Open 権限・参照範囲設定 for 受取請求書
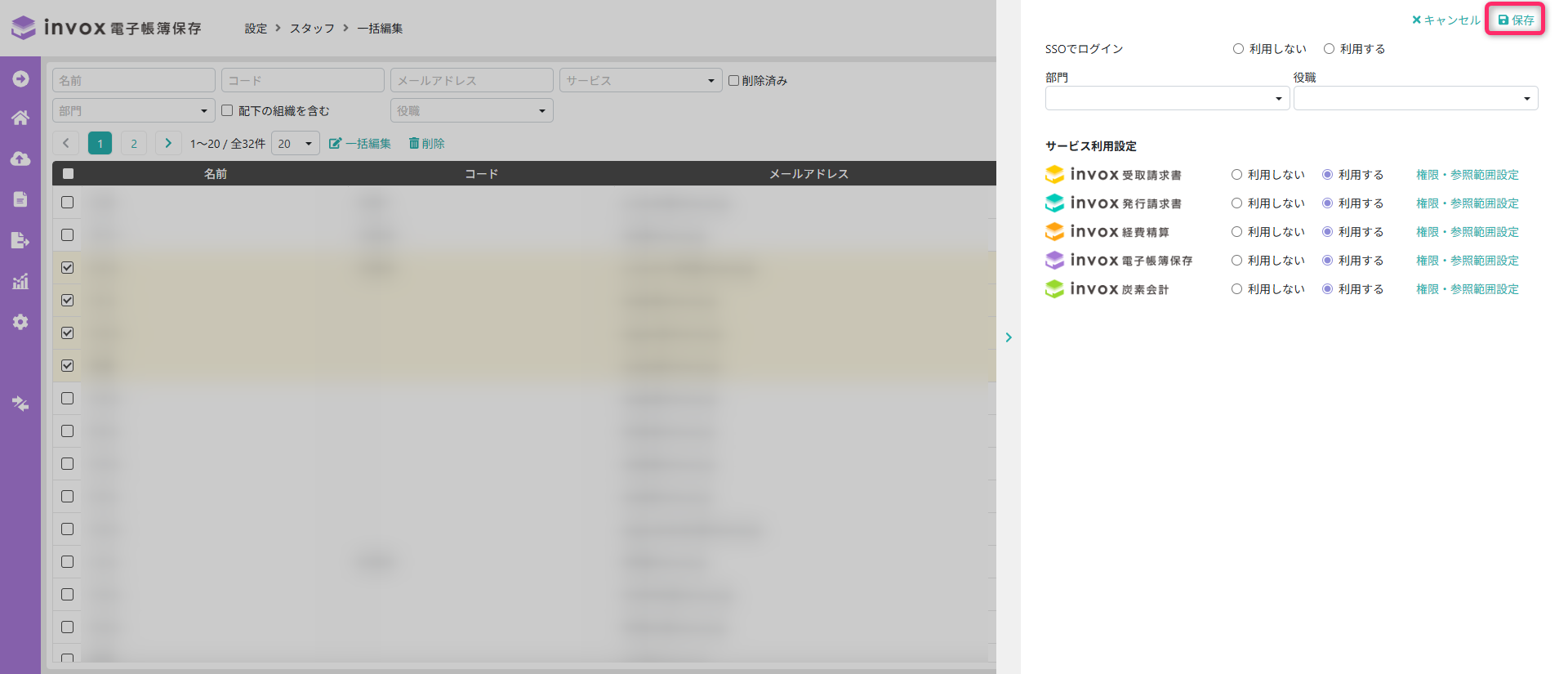The image size is (1568, 674). pos(1468,175)
